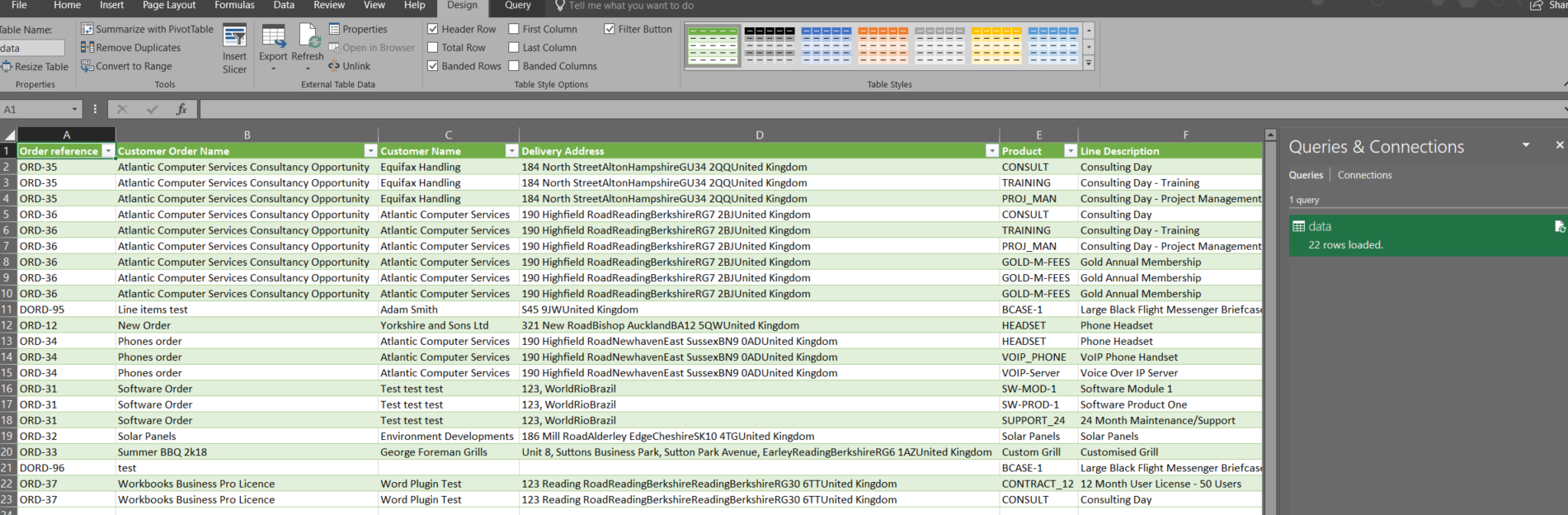This screenshot has width=1568, height=515.
Task: Select the black table style
Action: [x=770, y=45]
